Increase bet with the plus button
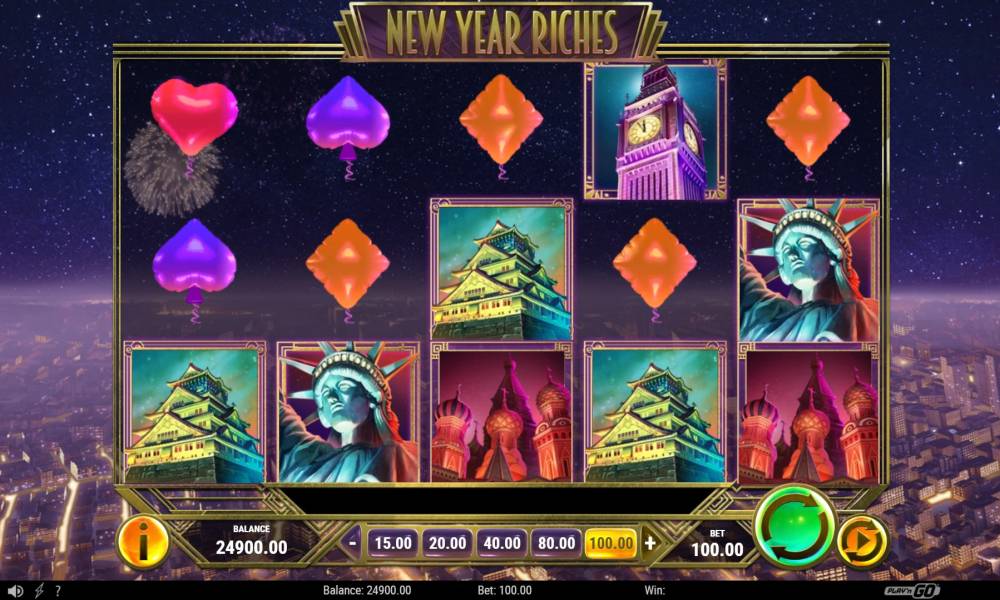This screenshot has height=600, width=1000. click(650, 543)
